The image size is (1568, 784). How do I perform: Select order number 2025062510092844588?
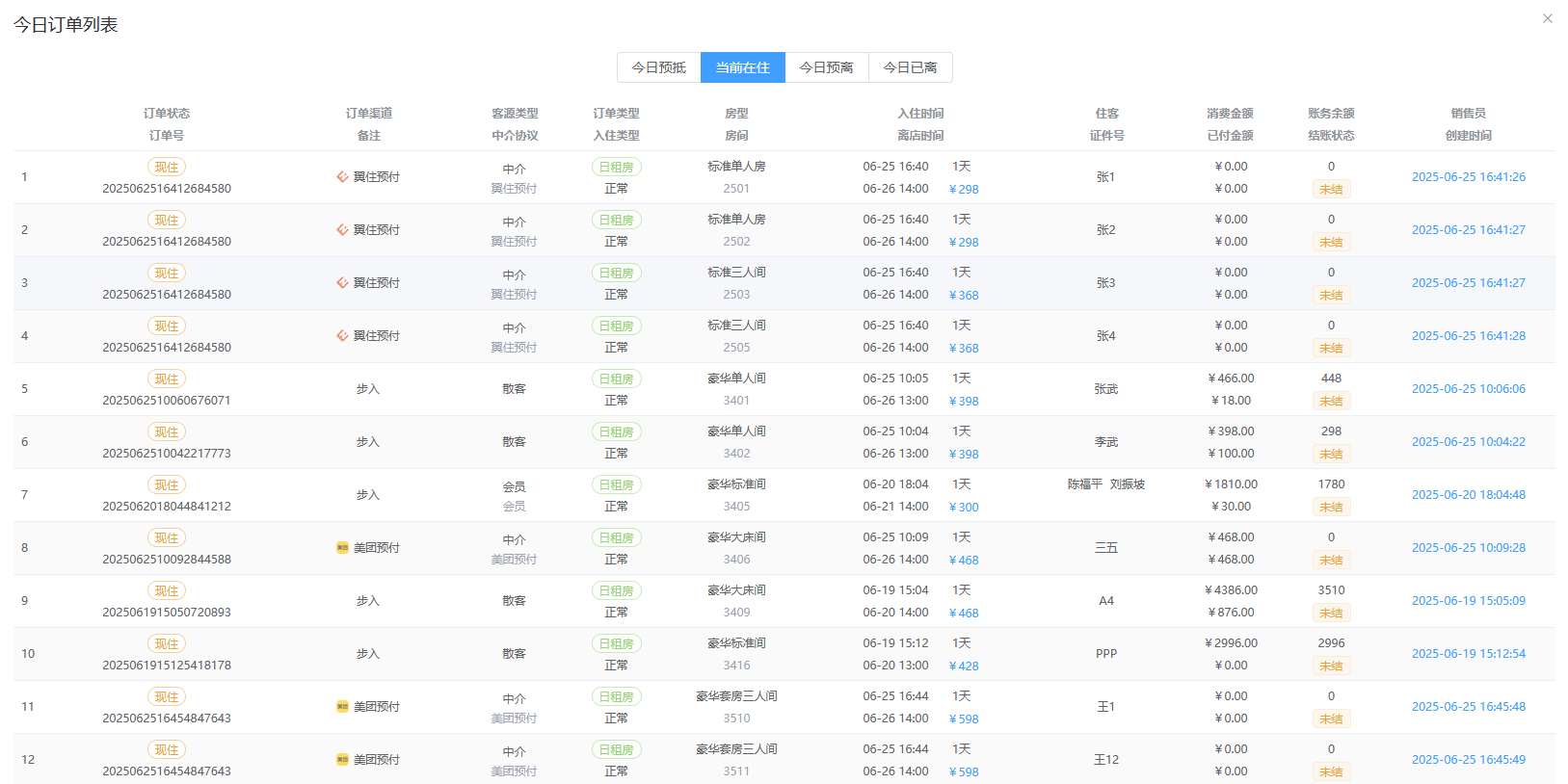tap(167, 560)
